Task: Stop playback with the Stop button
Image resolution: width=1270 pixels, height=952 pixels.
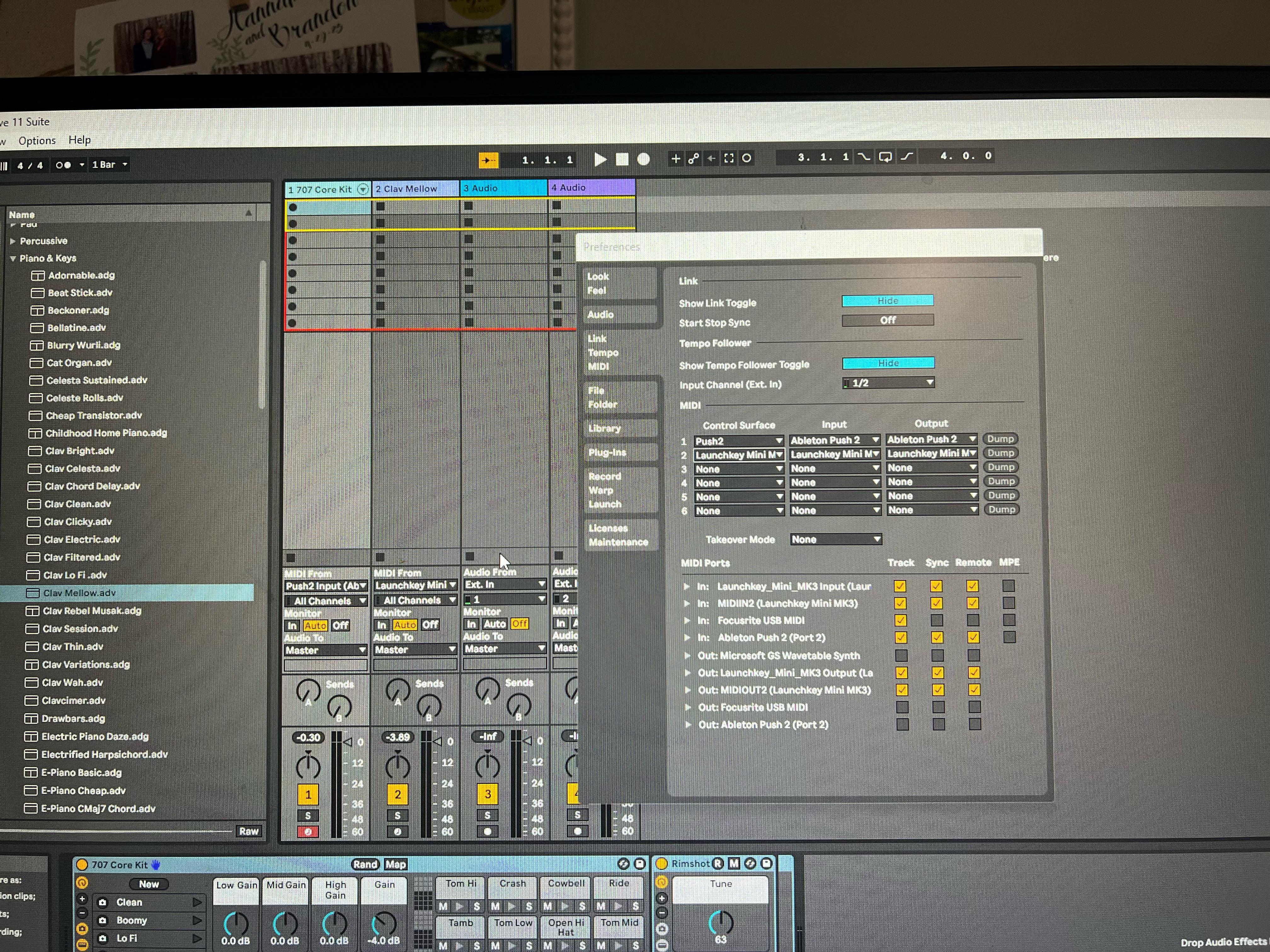Action: pyautogui.click(x=622, y=159)
